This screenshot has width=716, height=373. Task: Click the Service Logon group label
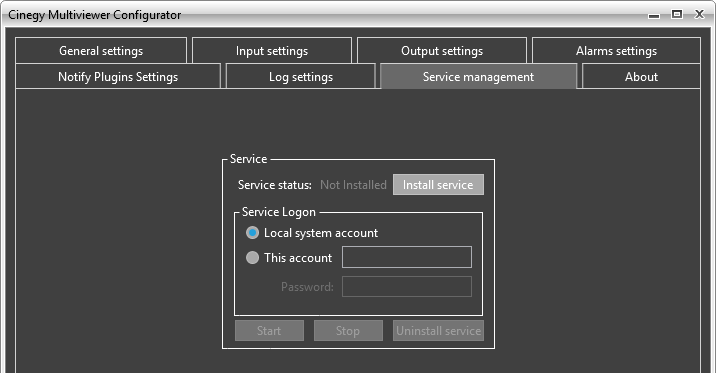click(x=279, y=212)
